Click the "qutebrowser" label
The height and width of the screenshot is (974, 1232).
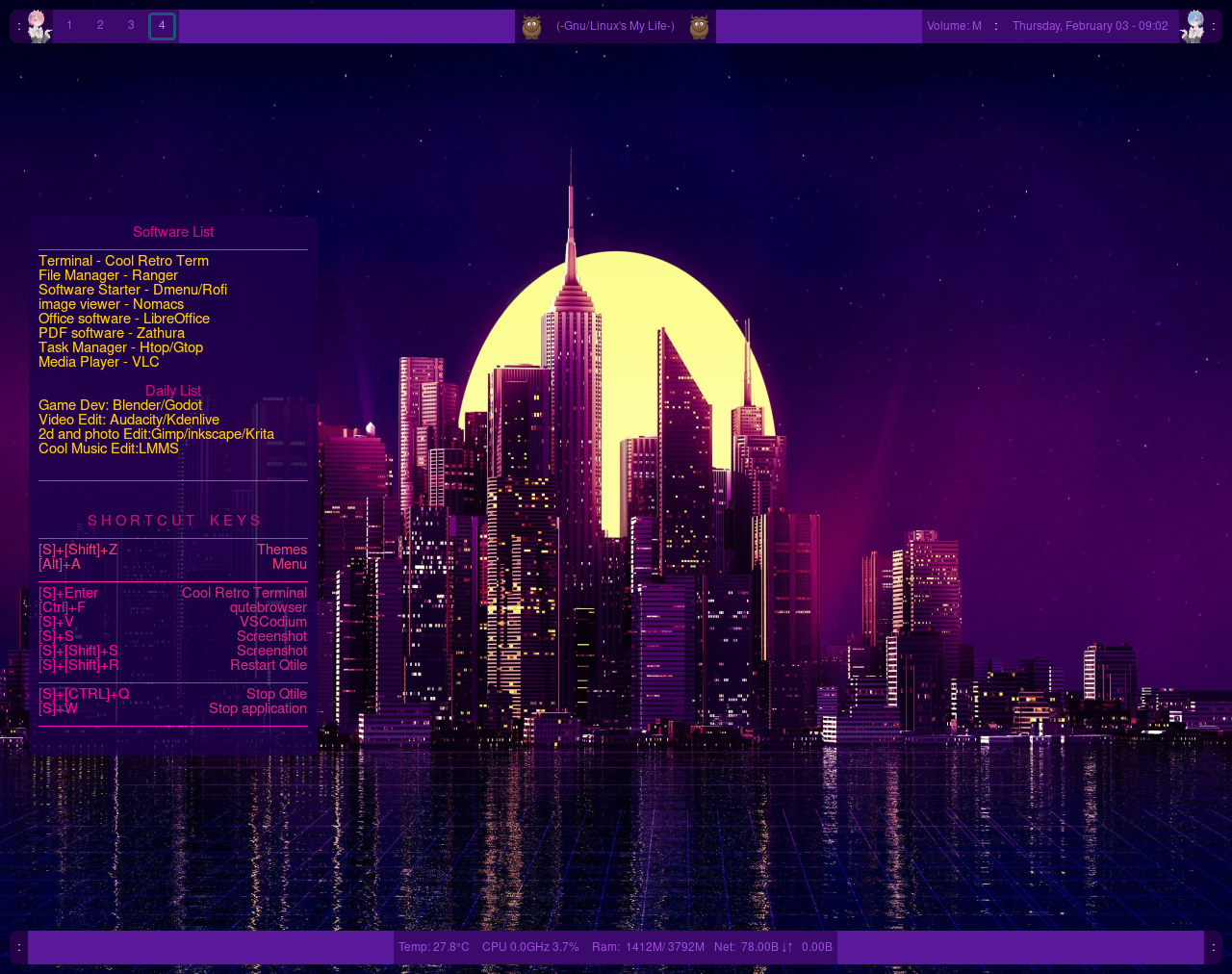coord(269,607)
